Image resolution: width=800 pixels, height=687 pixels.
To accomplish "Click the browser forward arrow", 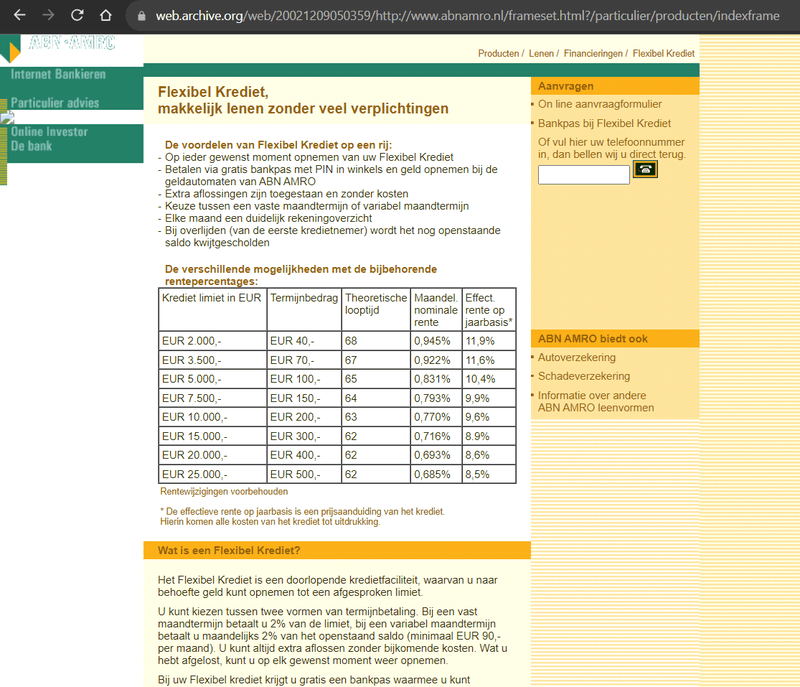I will pos(48,15).
